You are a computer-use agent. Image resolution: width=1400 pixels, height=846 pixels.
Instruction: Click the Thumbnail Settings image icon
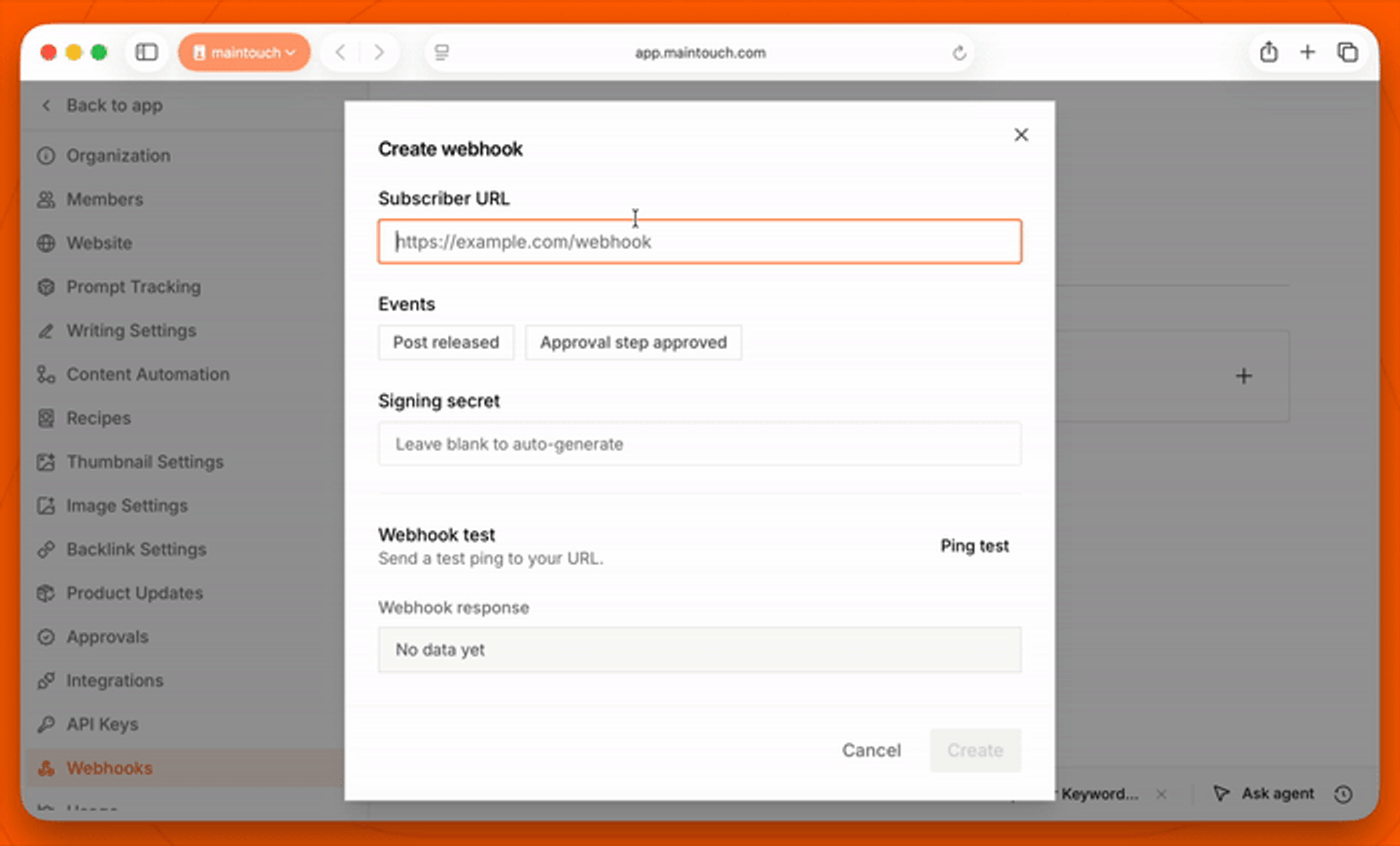46,462
